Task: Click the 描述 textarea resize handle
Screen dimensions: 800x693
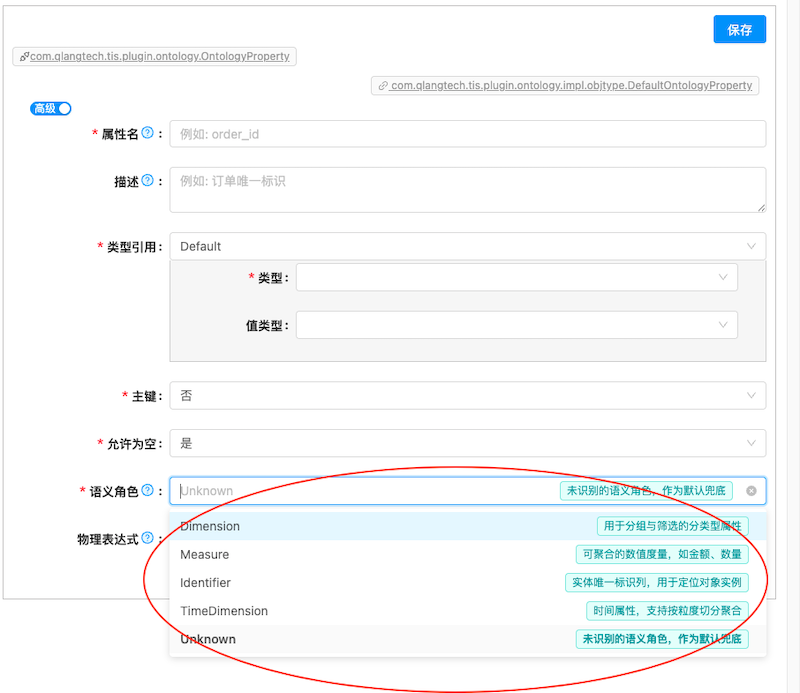Action: [761, 208]
